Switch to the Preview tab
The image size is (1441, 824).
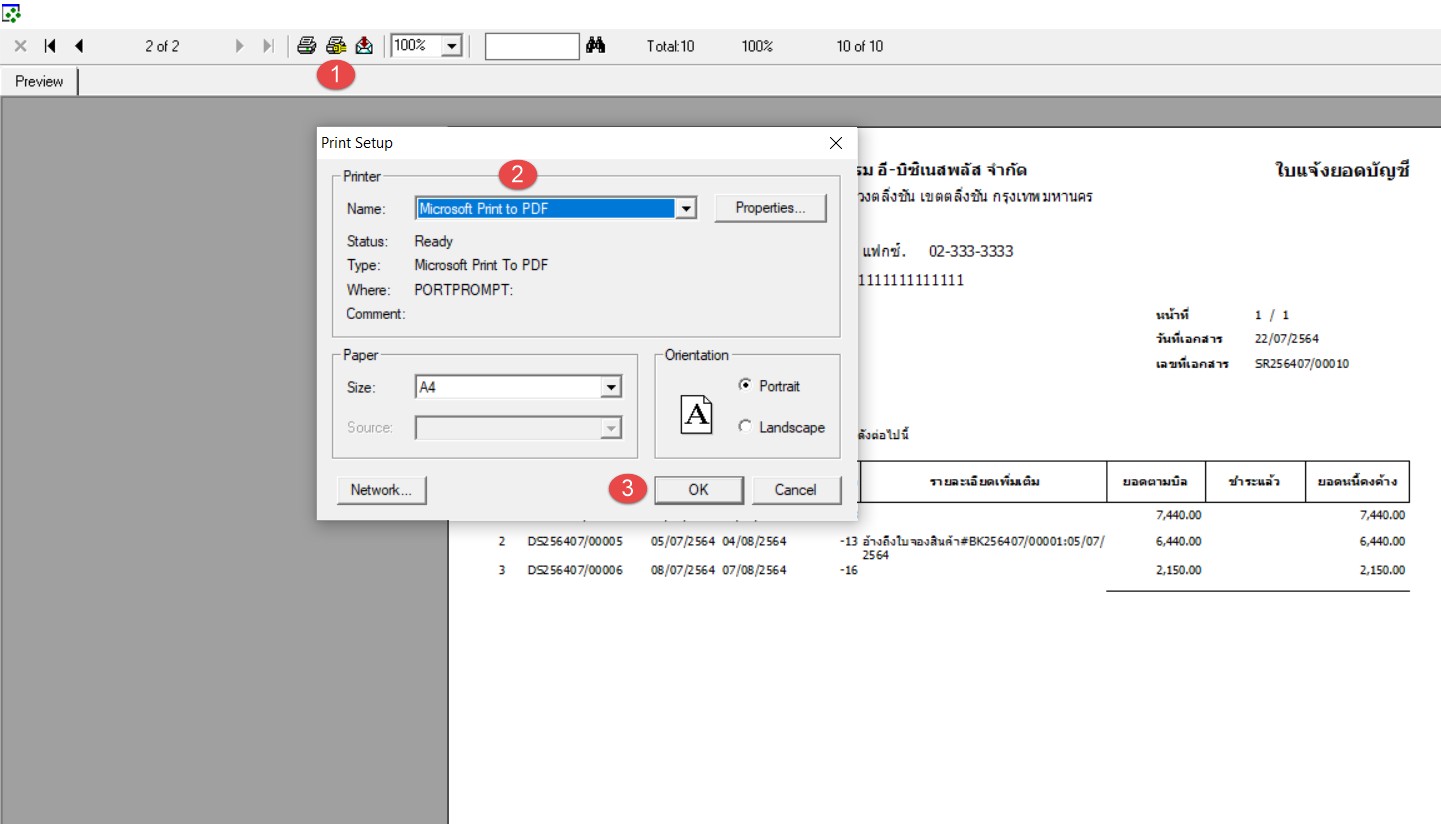[39, 82]
